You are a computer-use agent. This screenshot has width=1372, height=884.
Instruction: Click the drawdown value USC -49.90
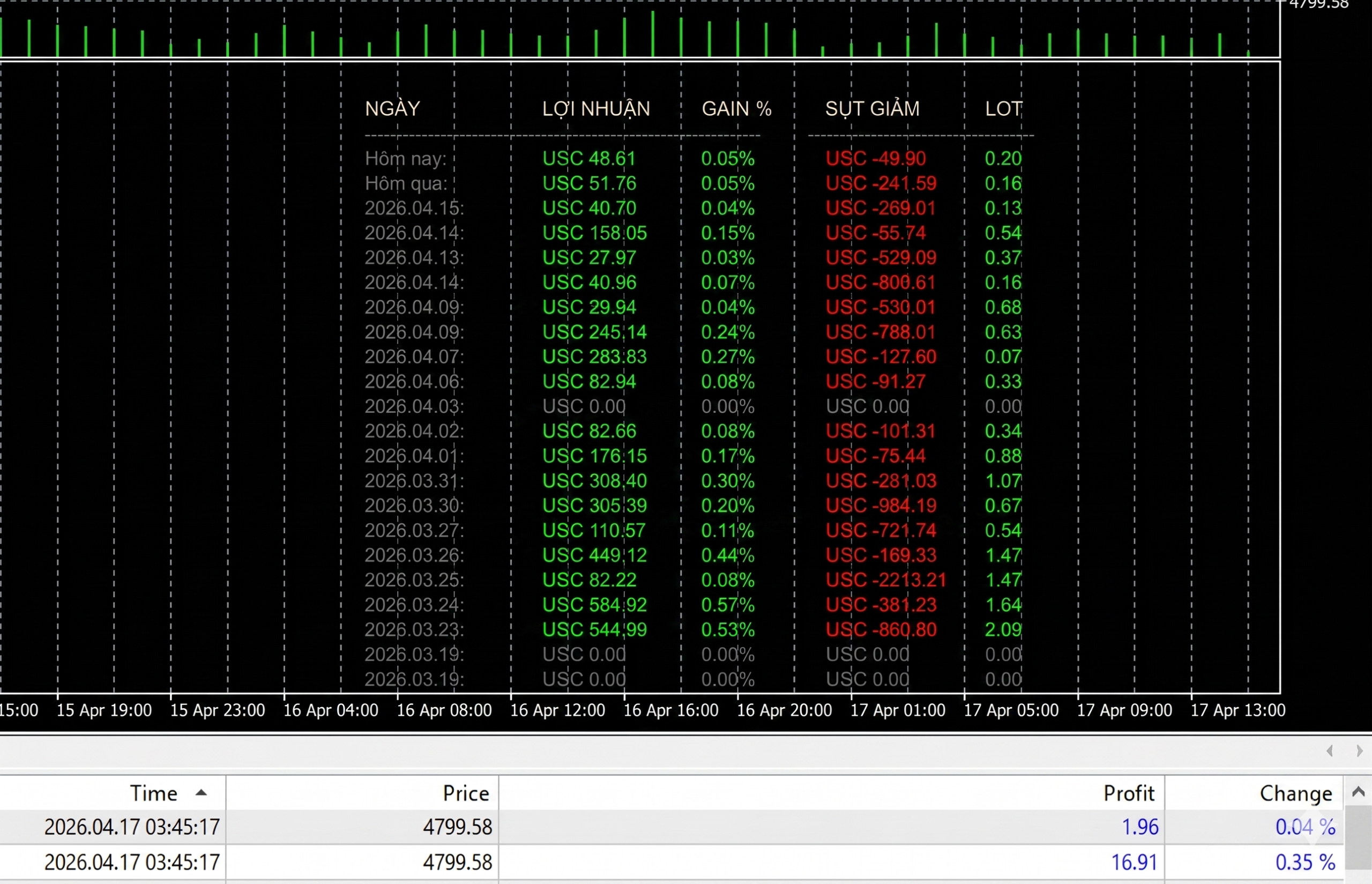click(876, 159)
